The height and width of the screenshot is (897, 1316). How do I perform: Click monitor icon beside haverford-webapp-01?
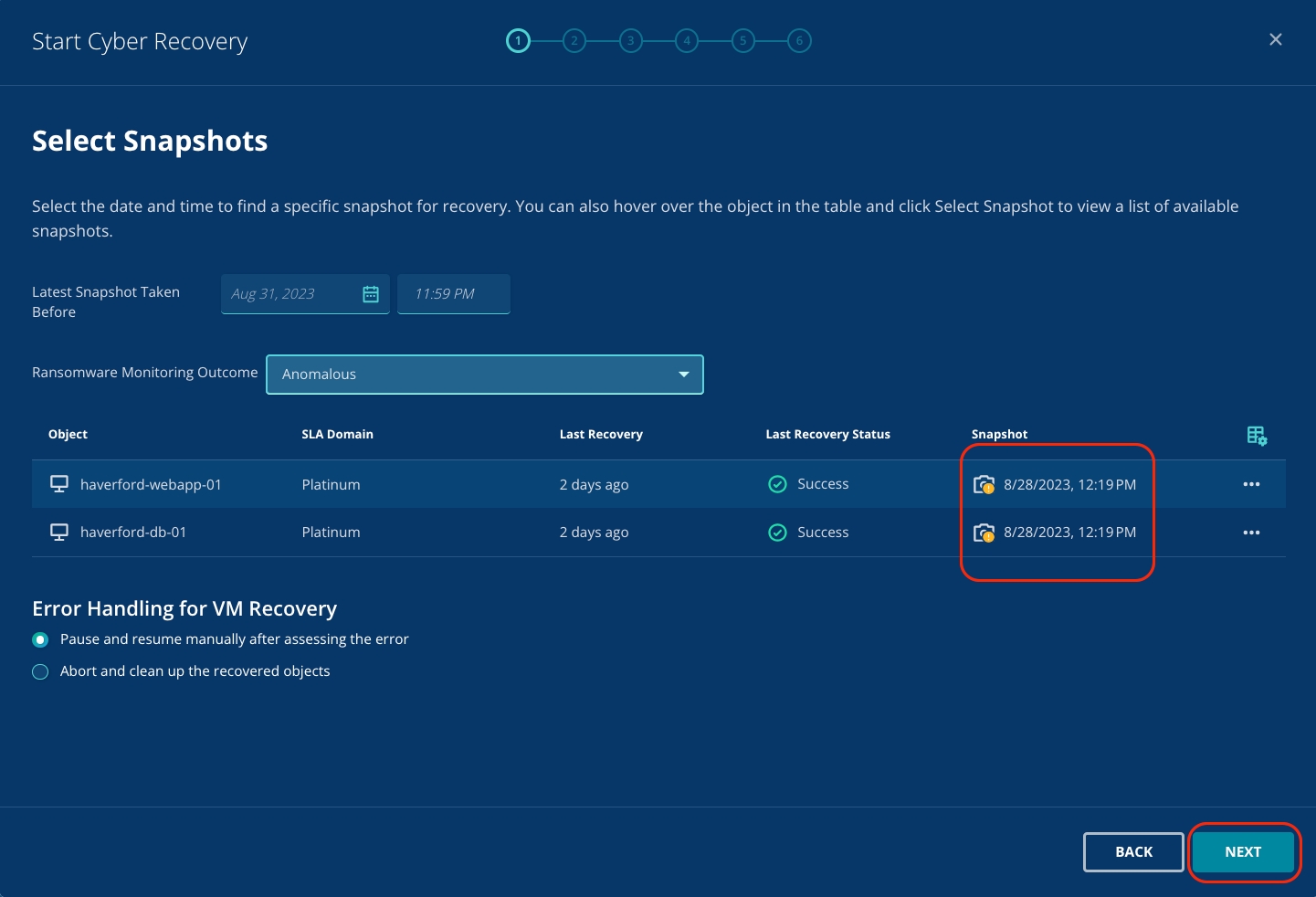tap(59, 484)
